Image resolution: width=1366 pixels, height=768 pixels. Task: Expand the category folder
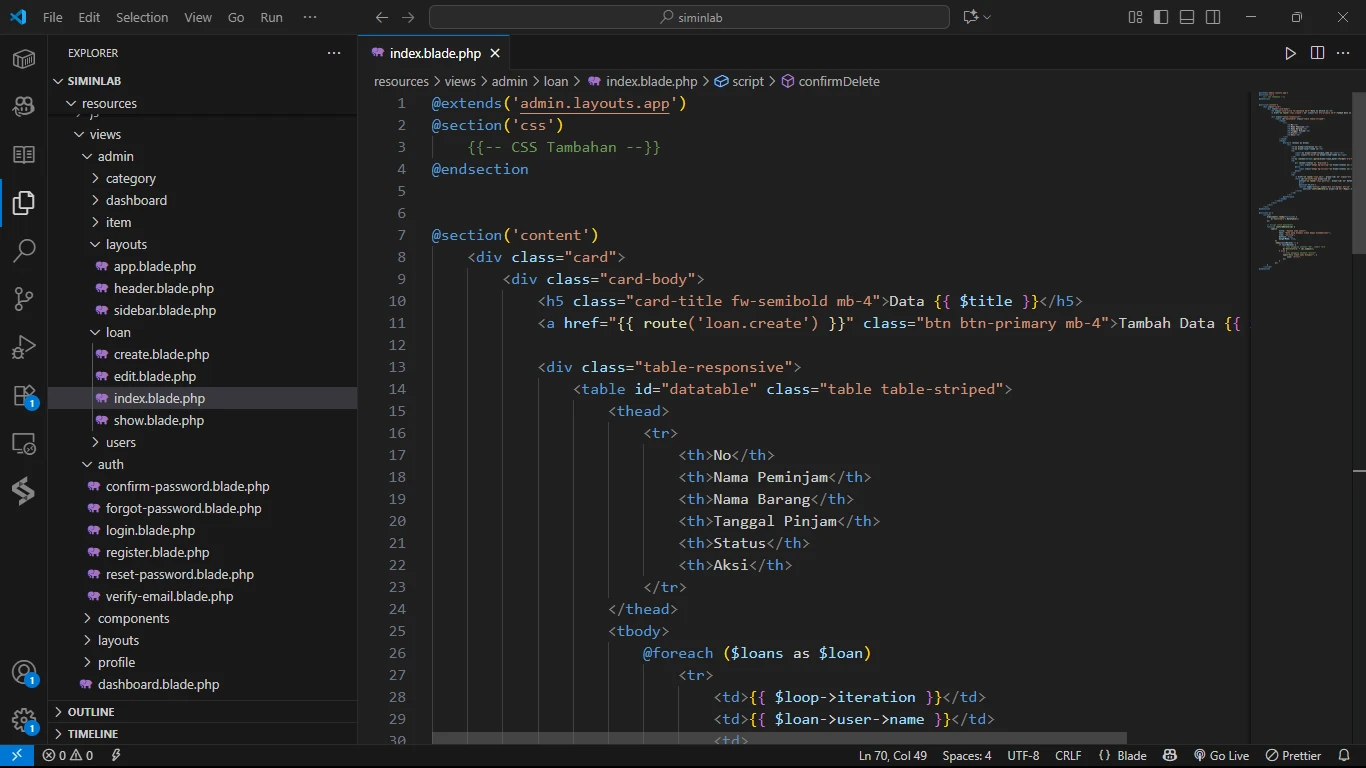[x=131, y=178]
